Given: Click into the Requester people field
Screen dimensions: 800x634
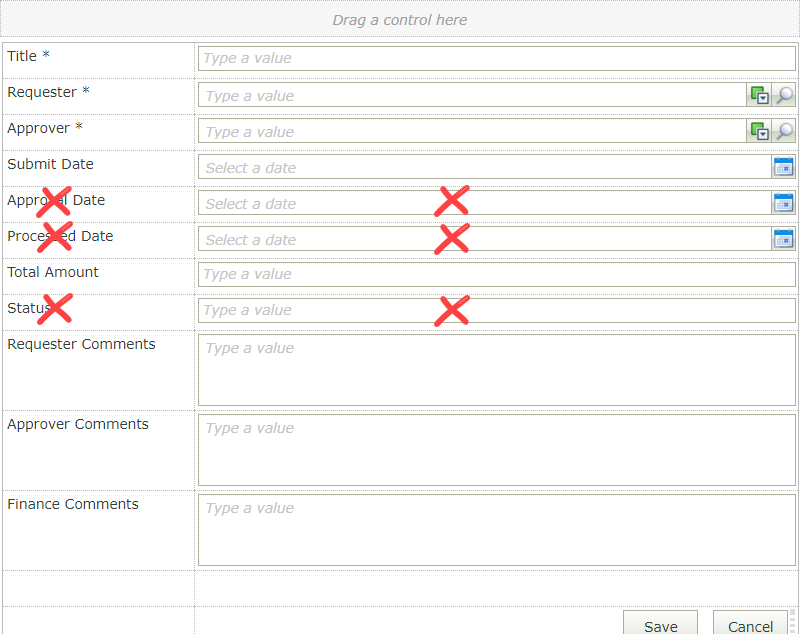Looking at the screenshot, I should 472,95.
